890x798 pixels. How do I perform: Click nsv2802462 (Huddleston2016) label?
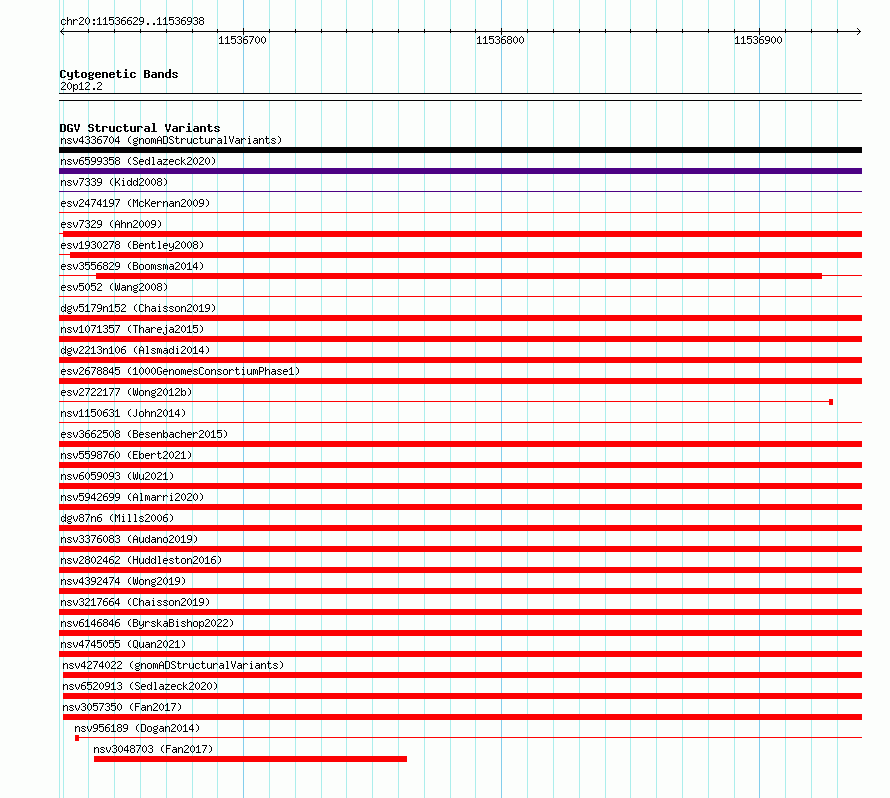pyautogui.click(x=141, y=560)
